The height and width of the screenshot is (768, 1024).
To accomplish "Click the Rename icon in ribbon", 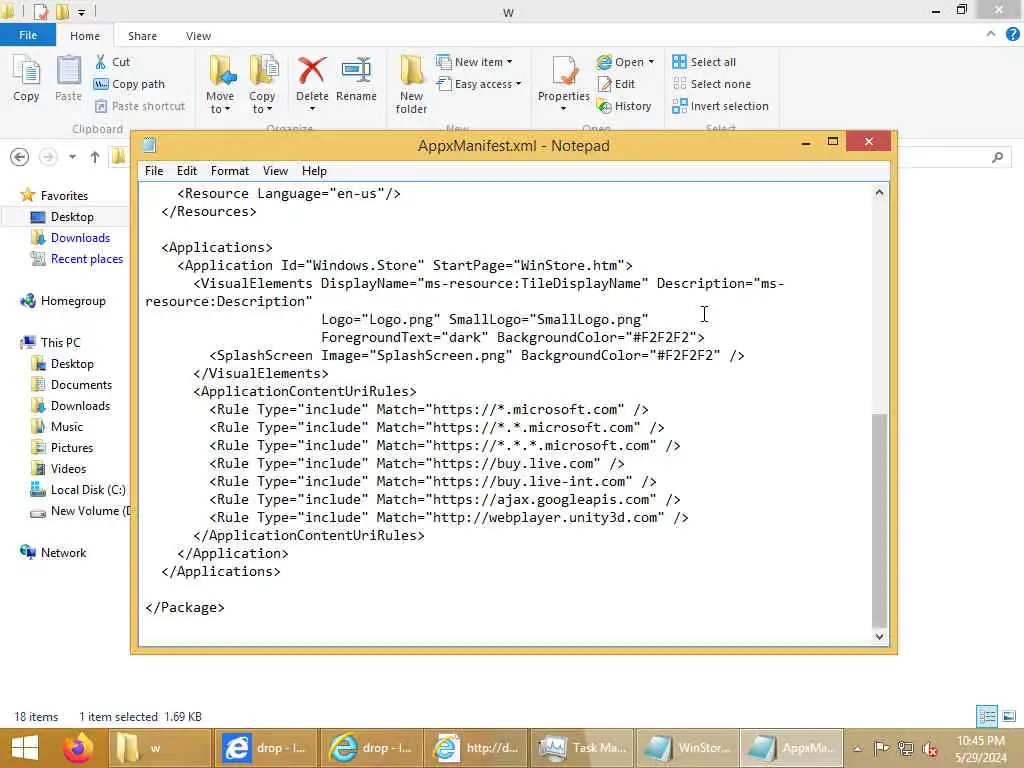I will 357,71.
